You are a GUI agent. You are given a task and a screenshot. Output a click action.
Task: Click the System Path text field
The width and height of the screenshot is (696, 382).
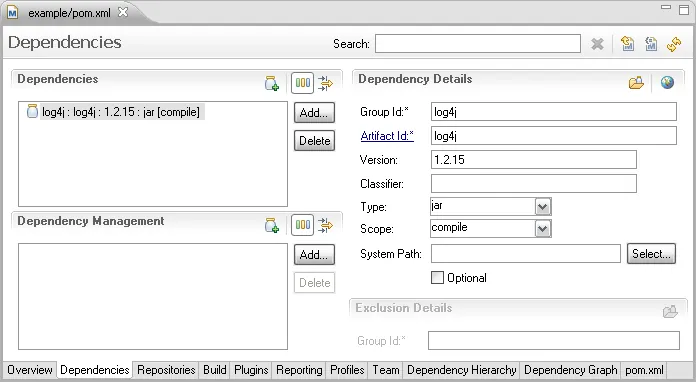(526, 254)
